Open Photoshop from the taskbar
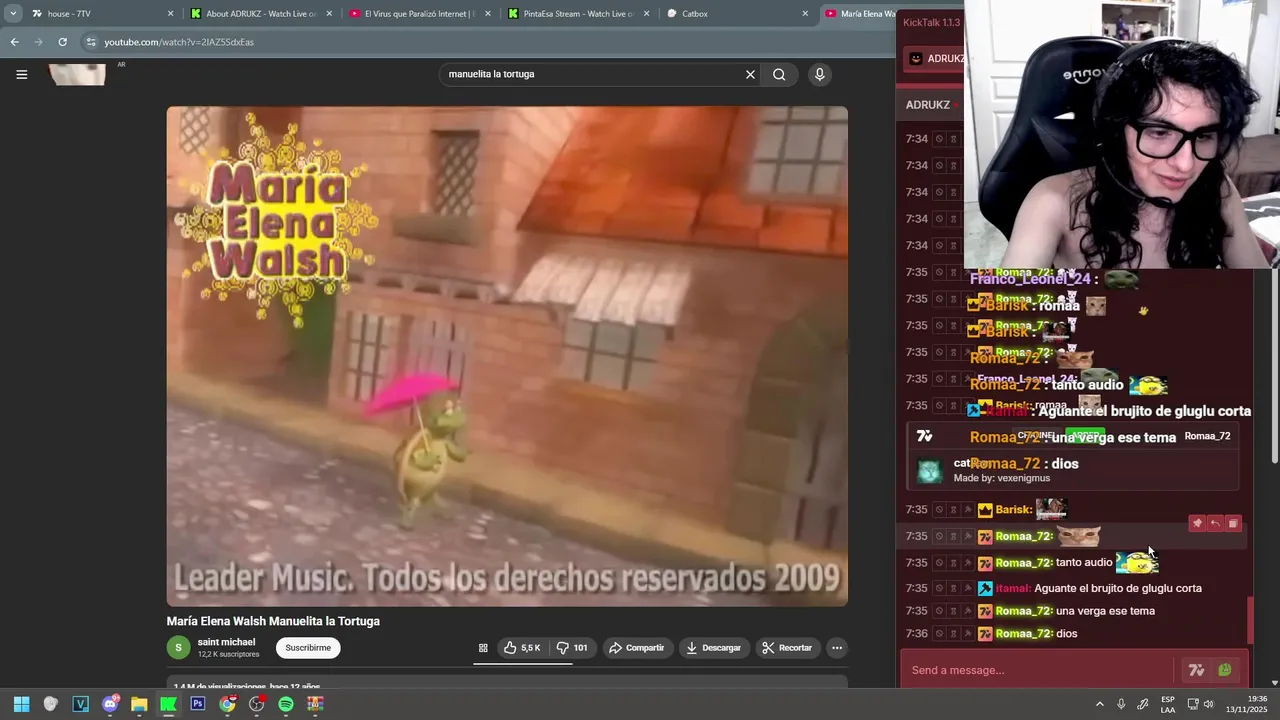Viewport: 1280px width, 720px height. pos(198,704)
